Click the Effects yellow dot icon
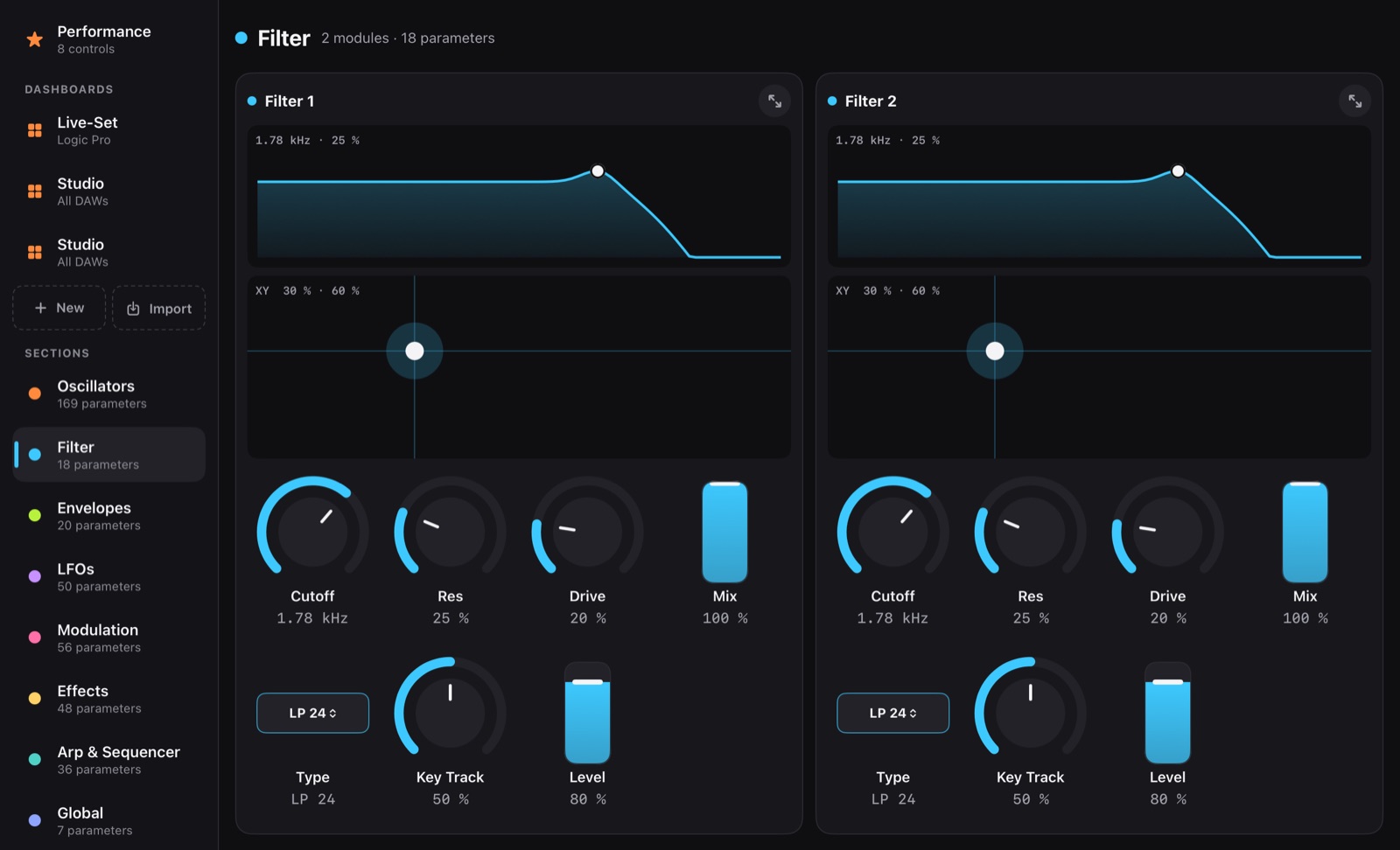 (35, 699)
